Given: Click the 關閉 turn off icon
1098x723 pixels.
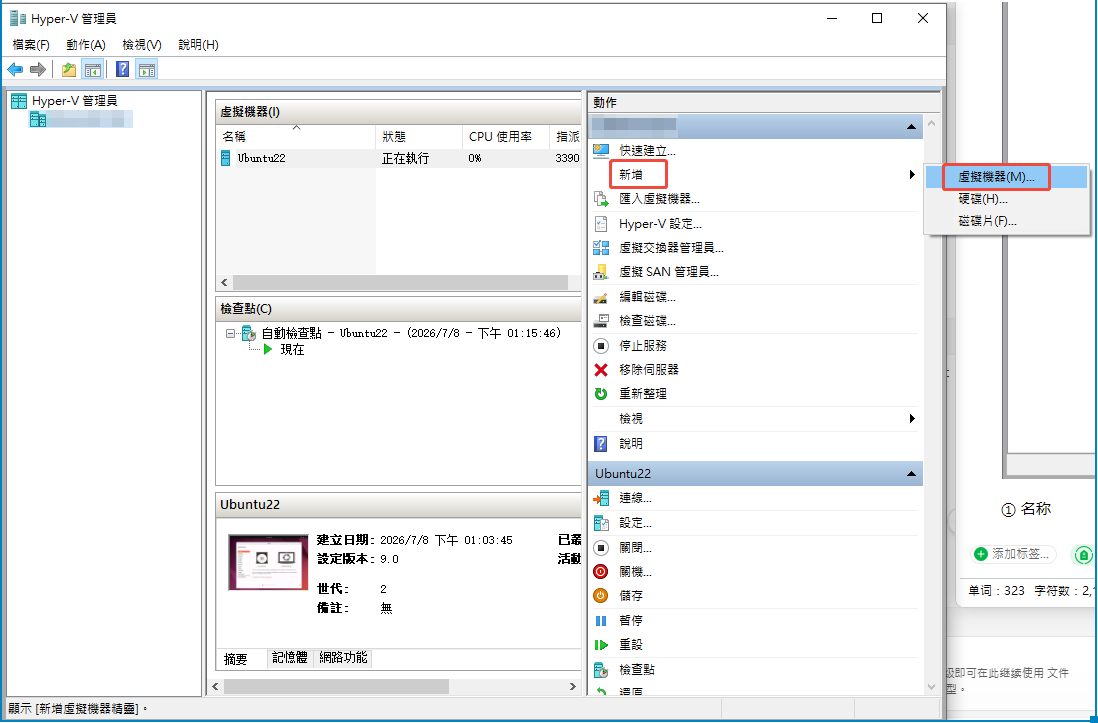Looking at the screenshot, I should click(x=601, y=548).
